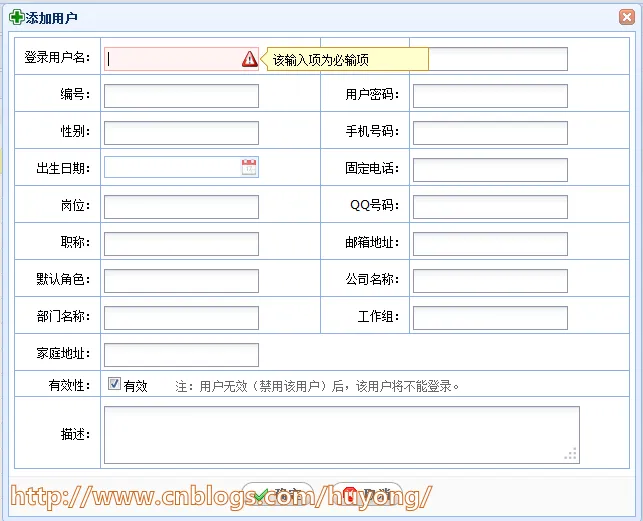The width and height of the screenshot is (643, 521).
Task: Click the 手机号码 mobile field
Action: pos(490,133)
